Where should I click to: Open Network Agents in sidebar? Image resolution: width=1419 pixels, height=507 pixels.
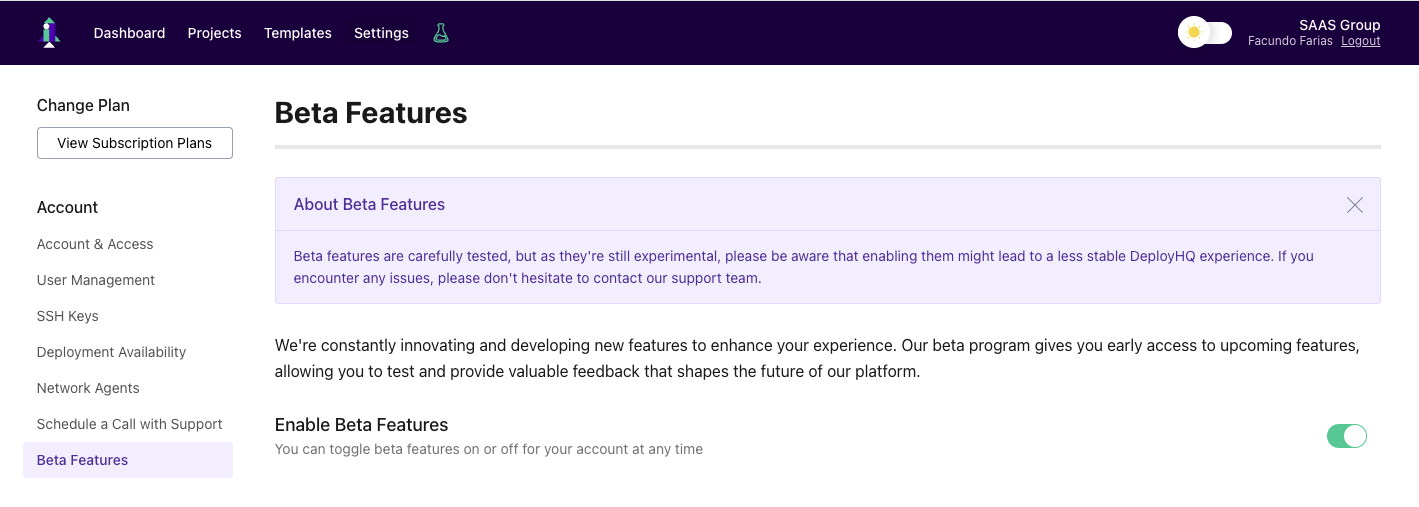[88, 388]
